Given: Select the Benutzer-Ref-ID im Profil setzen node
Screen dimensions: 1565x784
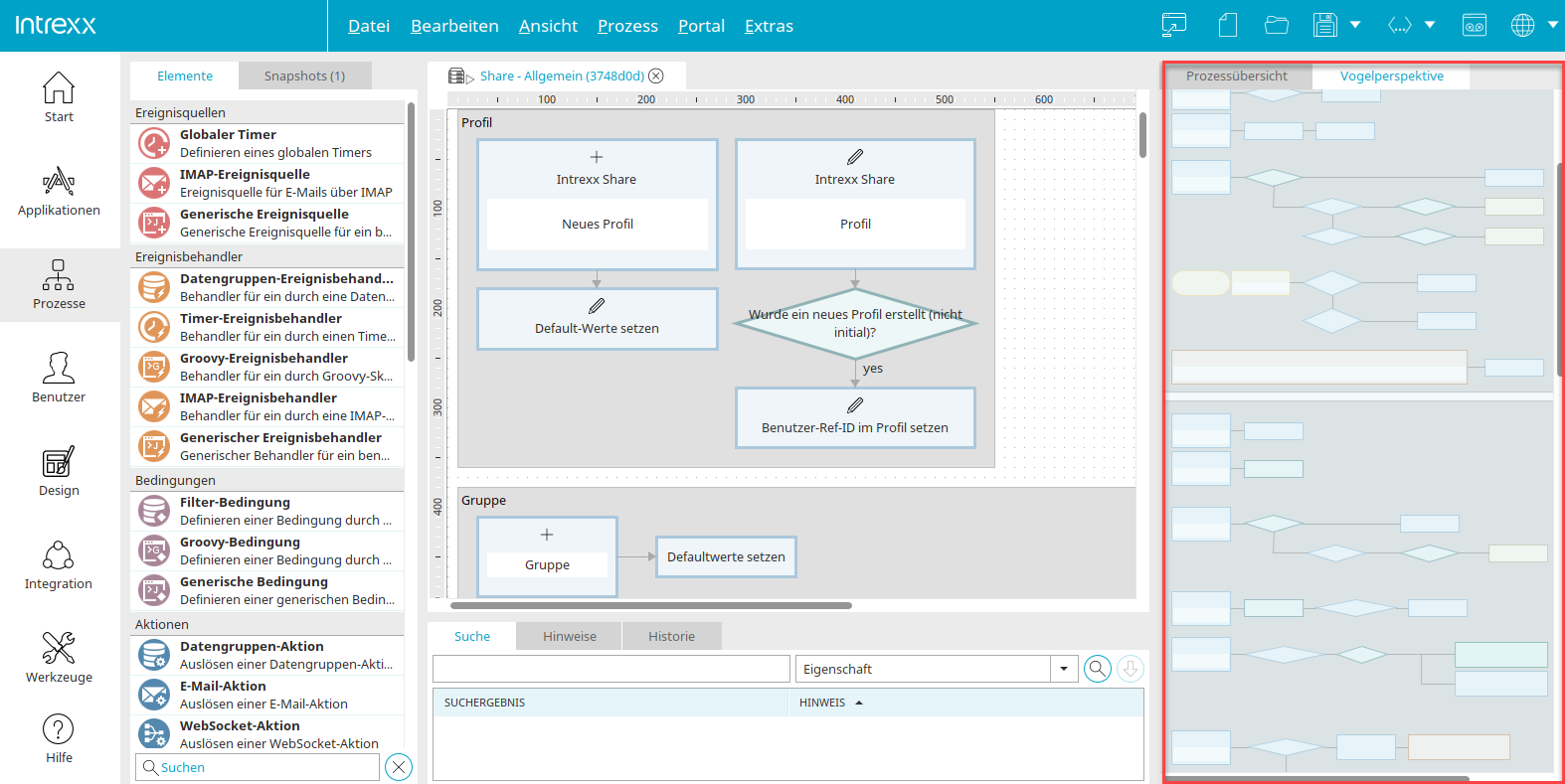Looking at the screenshot, I should 855,418.
